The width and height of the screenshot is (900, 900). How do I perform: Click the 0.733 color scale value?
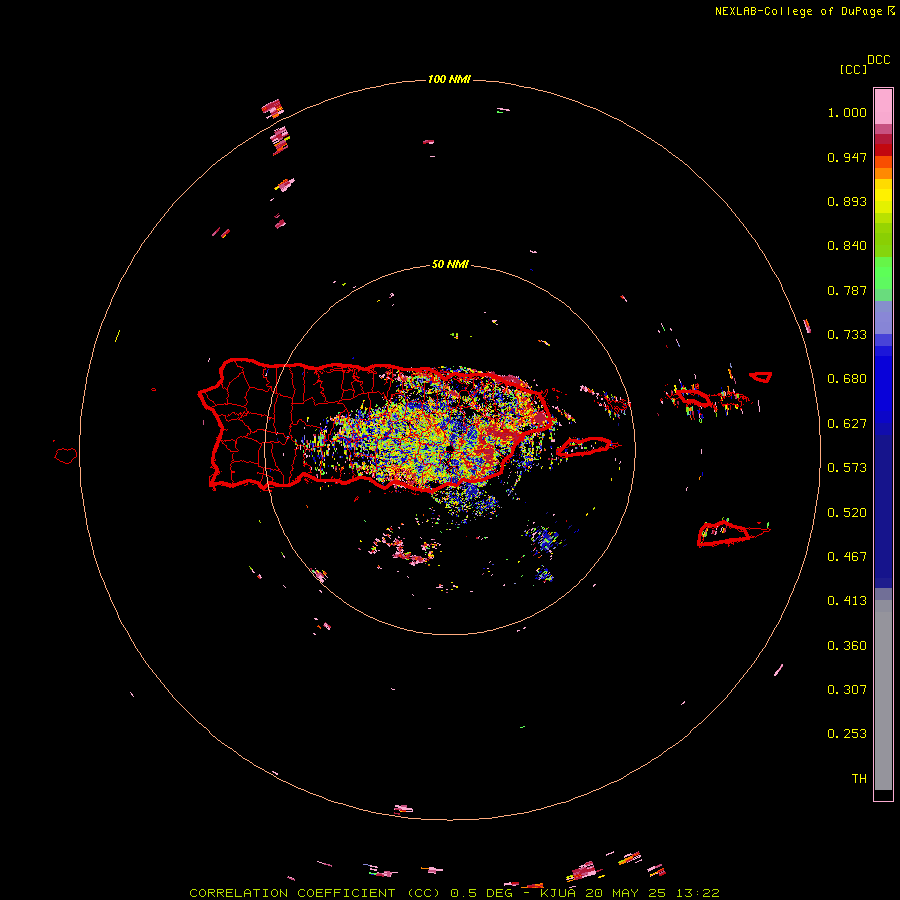click(847, 335)
